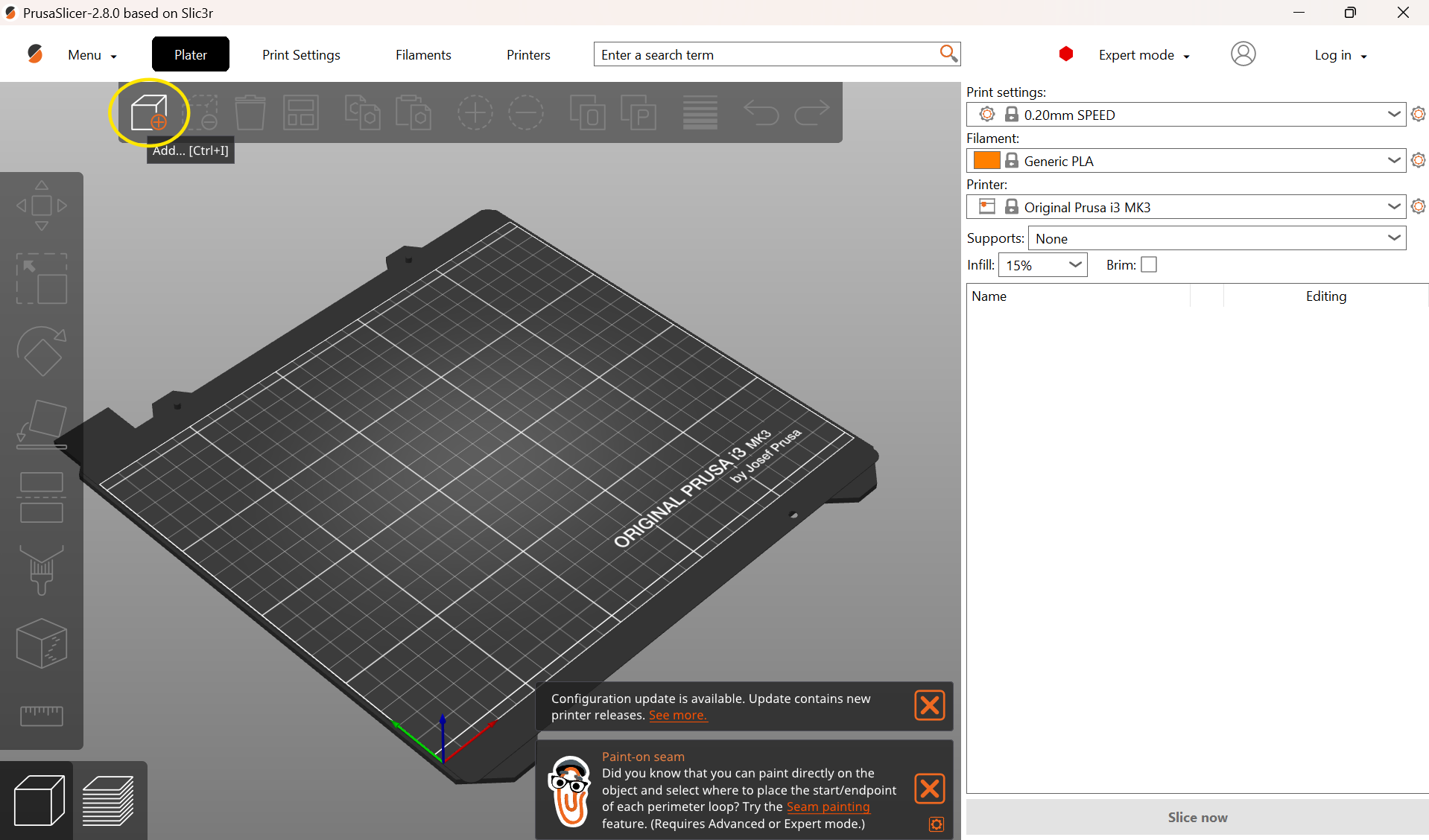Click the Add object cube icon

(149, 112)
